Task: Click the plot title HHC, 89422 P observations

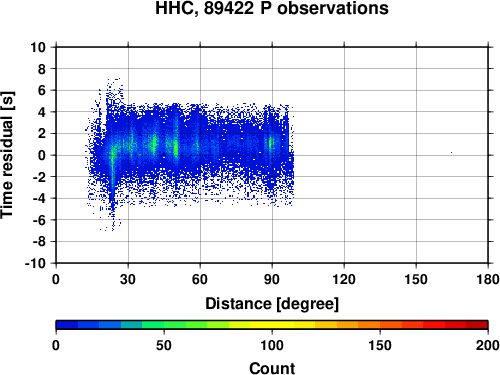Action: (272, 8)
